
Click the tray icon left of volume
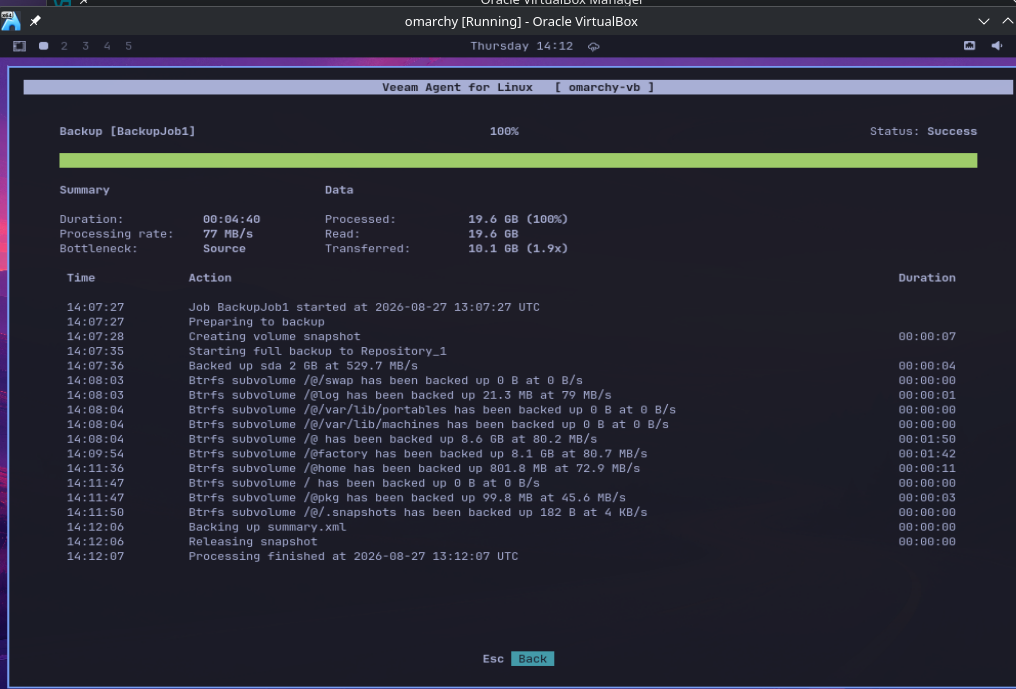point(969,45)
